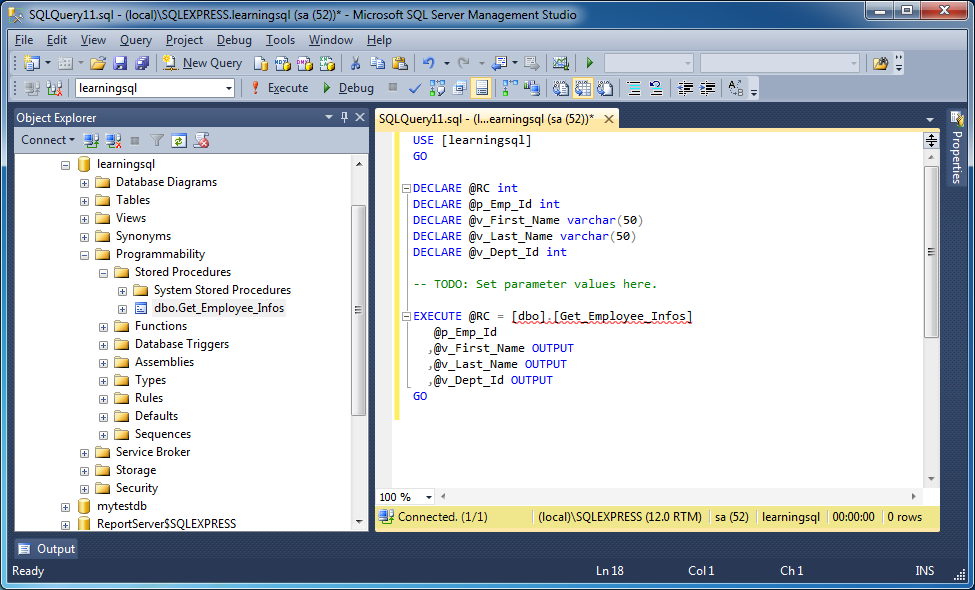Open the Undo history dropdown arrow
975x590 pixels.
(x=446, y=63)
